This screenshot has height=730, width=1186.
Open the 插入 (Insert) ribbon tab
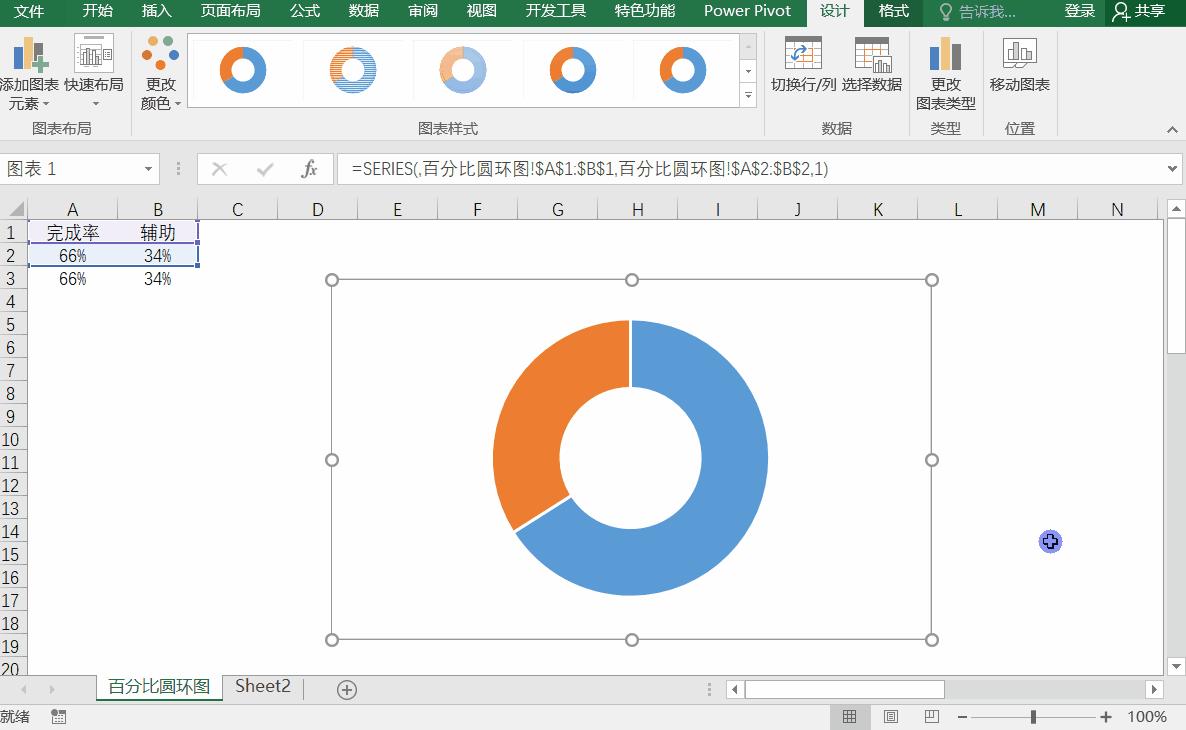point(157,11)
